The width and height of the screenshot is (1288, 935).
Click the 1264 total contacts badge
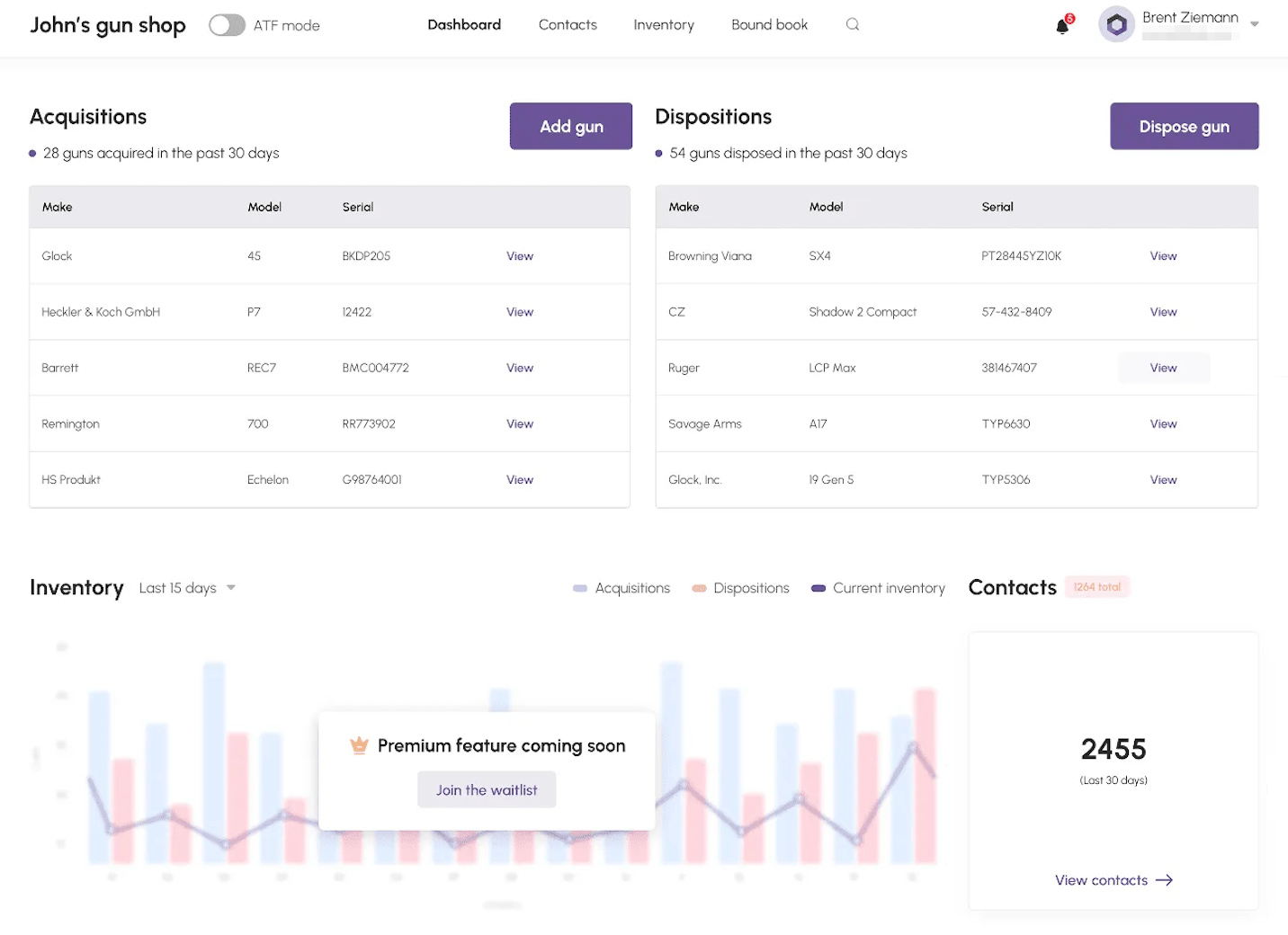point(1096,586)
